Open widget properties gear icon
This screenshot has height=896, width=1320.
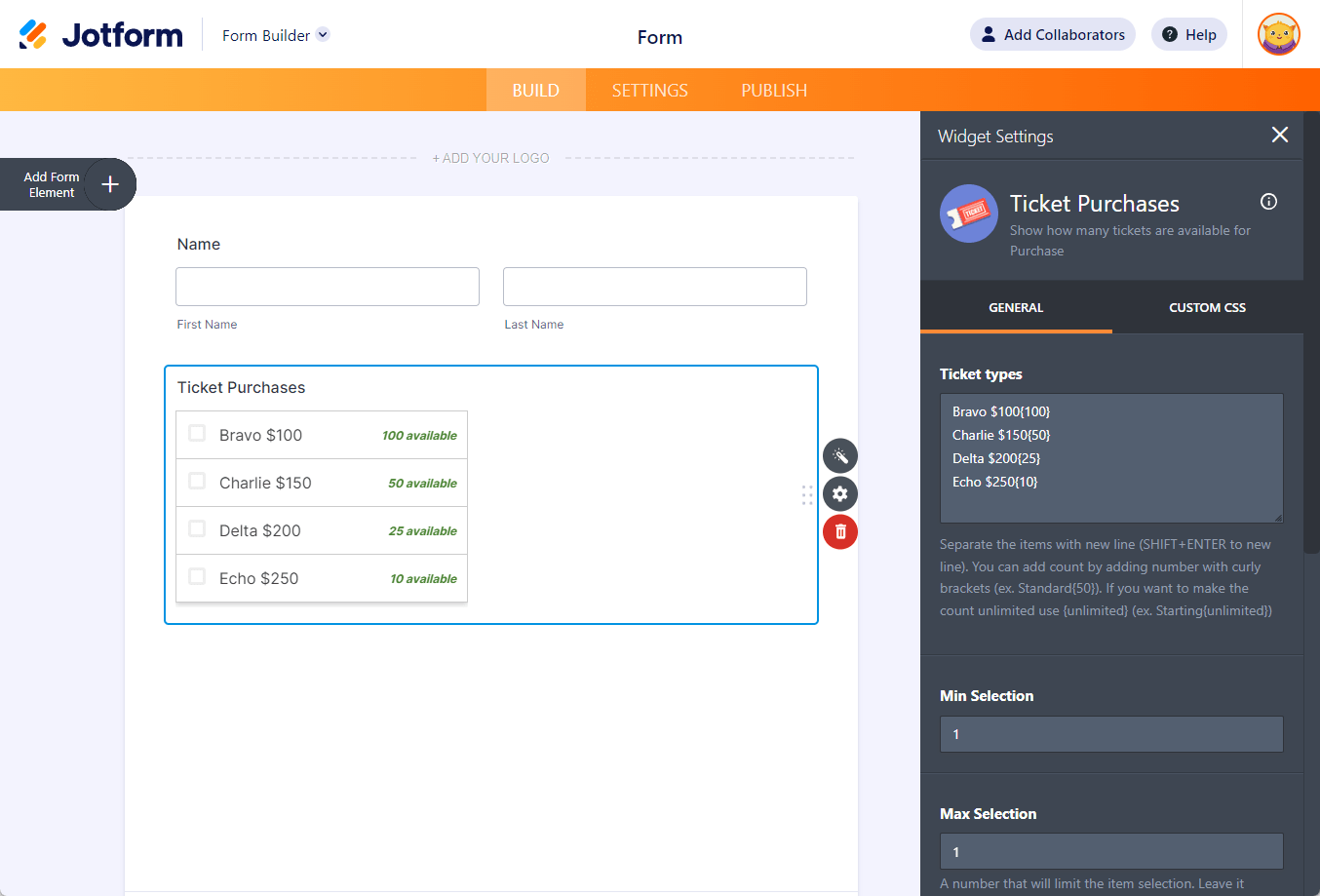coord(840,493)
